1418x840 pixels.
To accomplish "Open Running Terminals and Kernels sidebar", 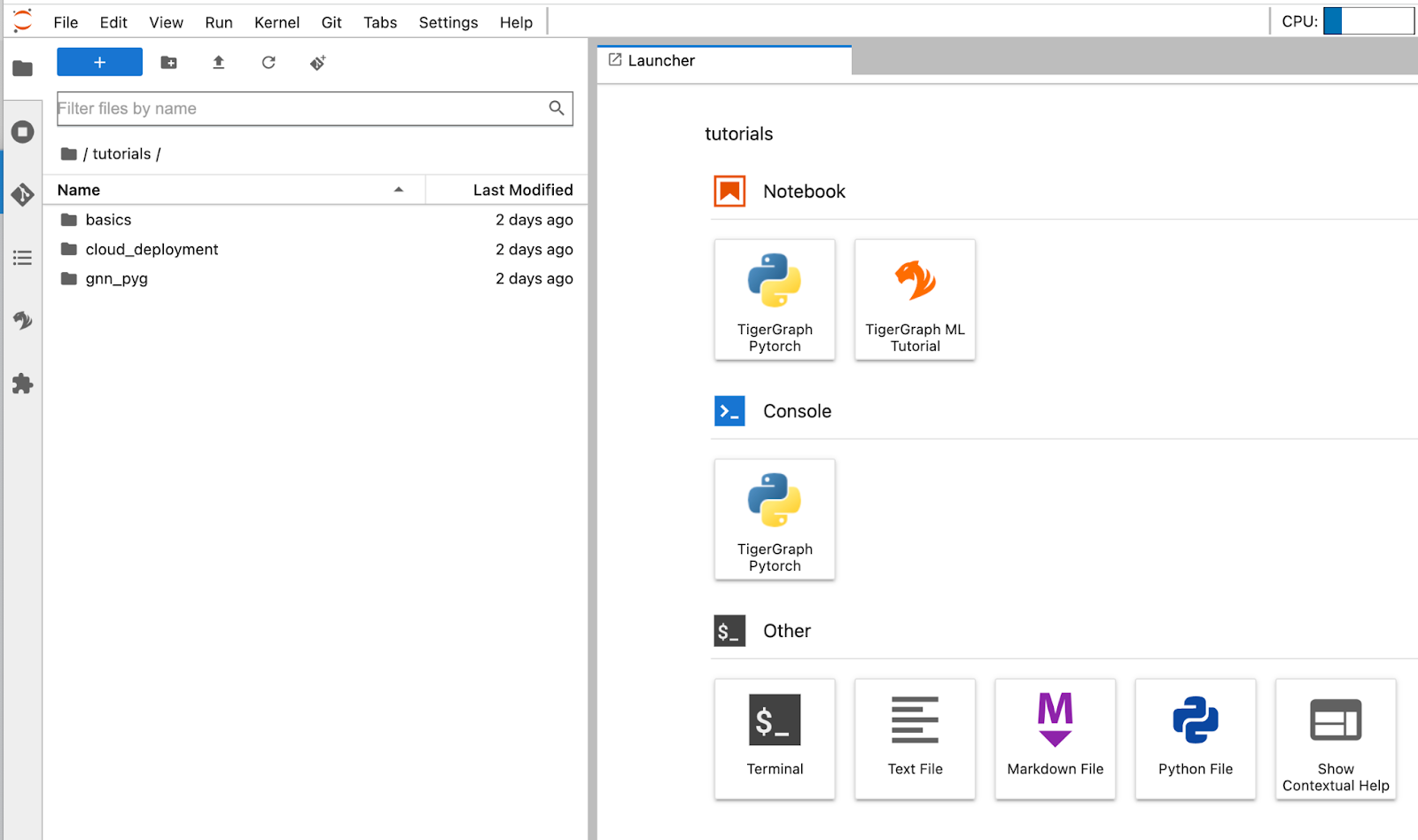I will tap(23, 132).
